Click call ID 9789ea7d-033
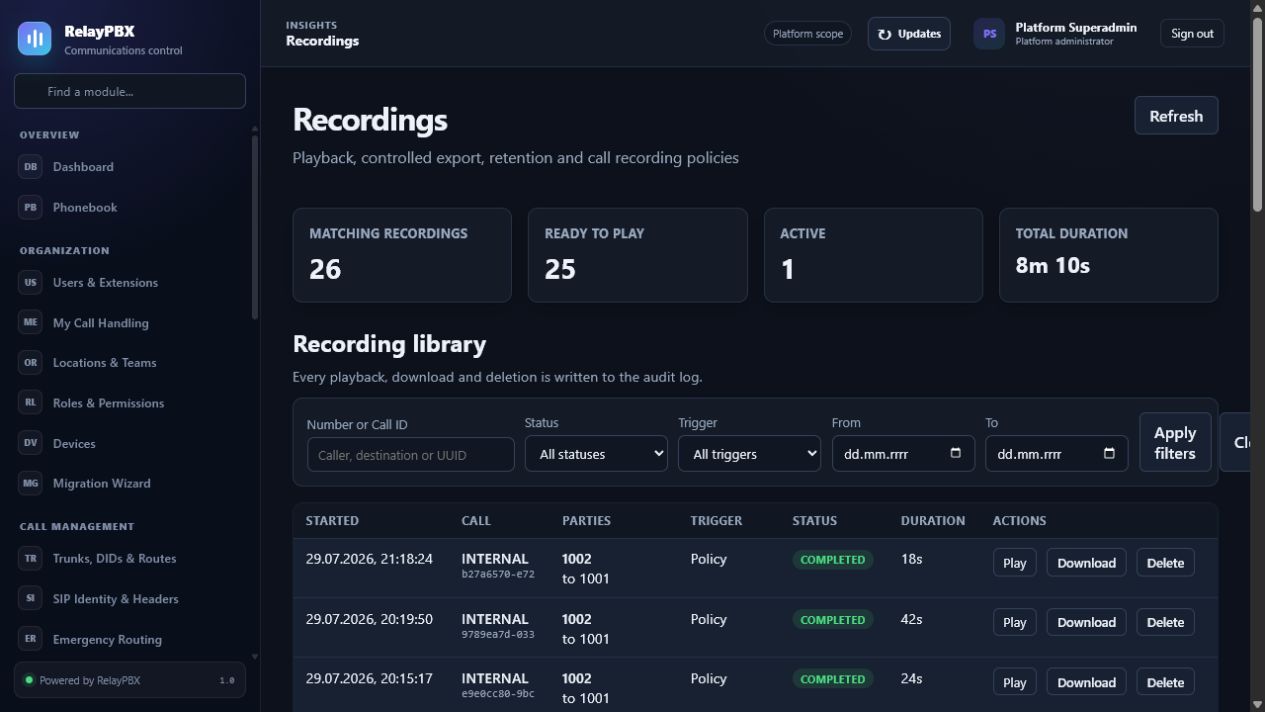Screen dimensions: 1265x712 point(498,634)
